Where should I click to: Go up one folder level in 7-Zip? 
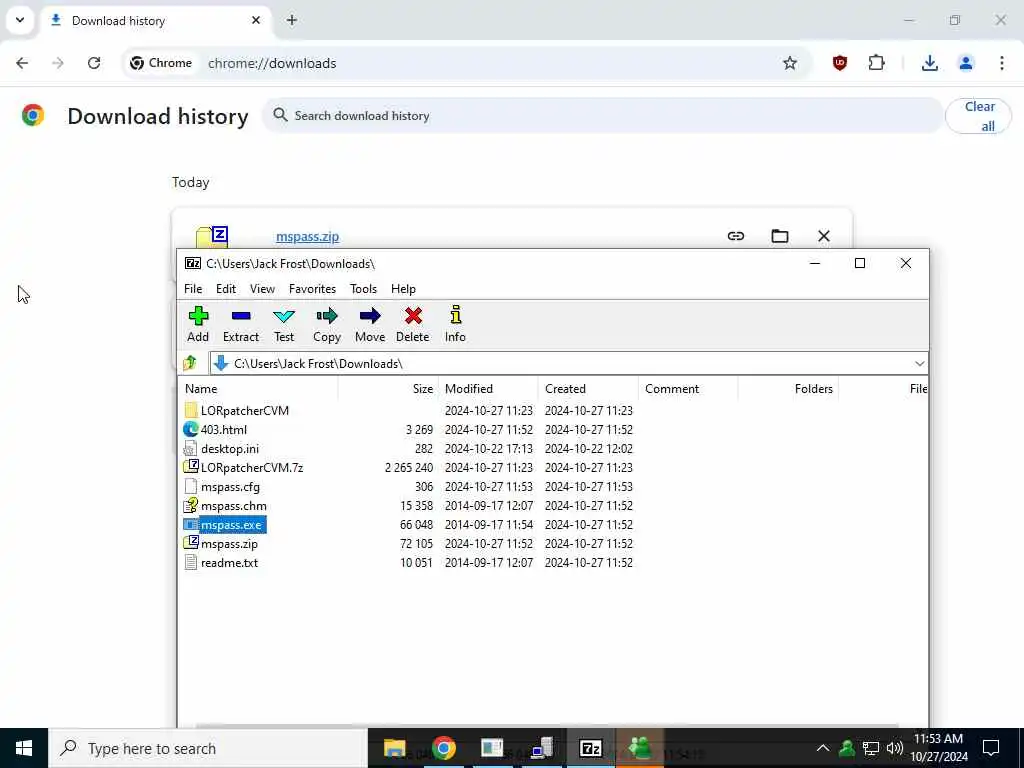(x=190, y=363)
